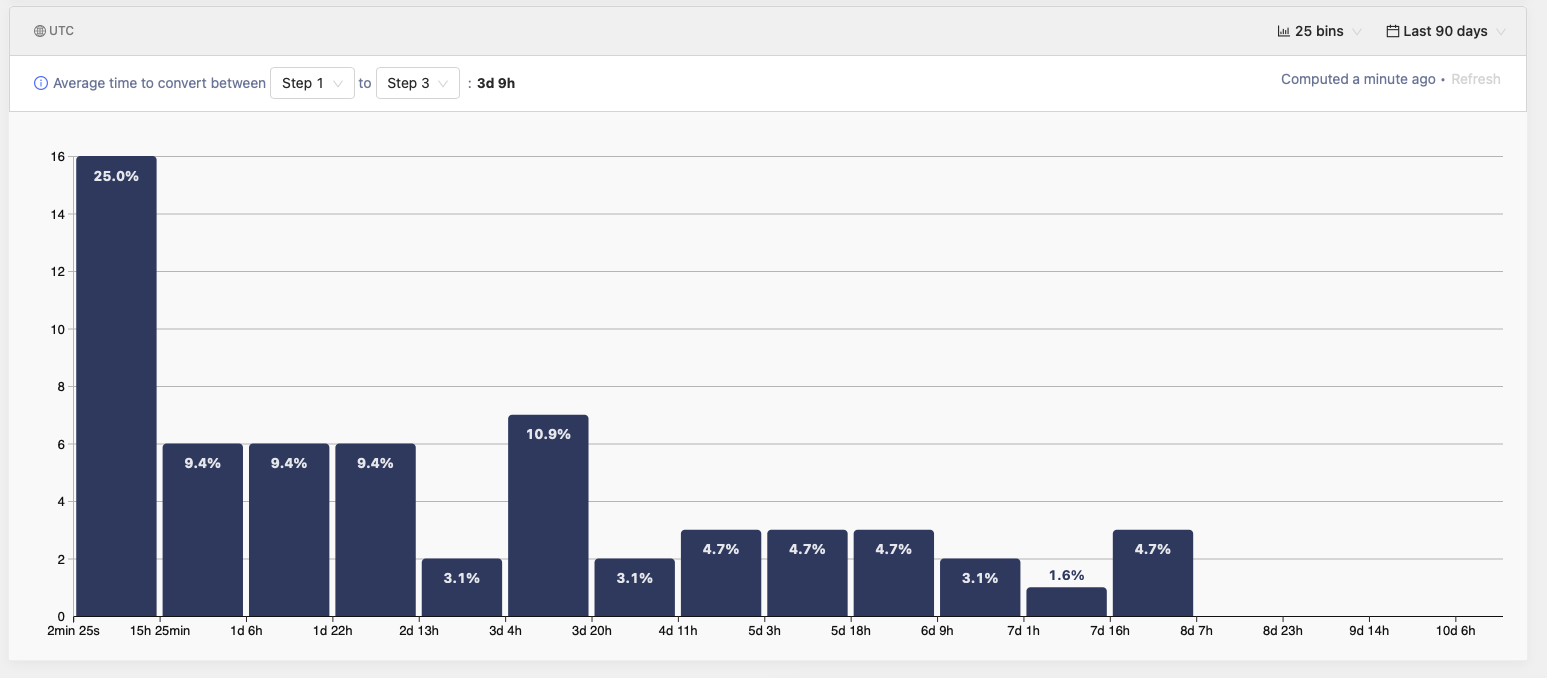Open the 25 bins selector
1547x678 pixels.
pyautogui.click(x=1318, y=30)
